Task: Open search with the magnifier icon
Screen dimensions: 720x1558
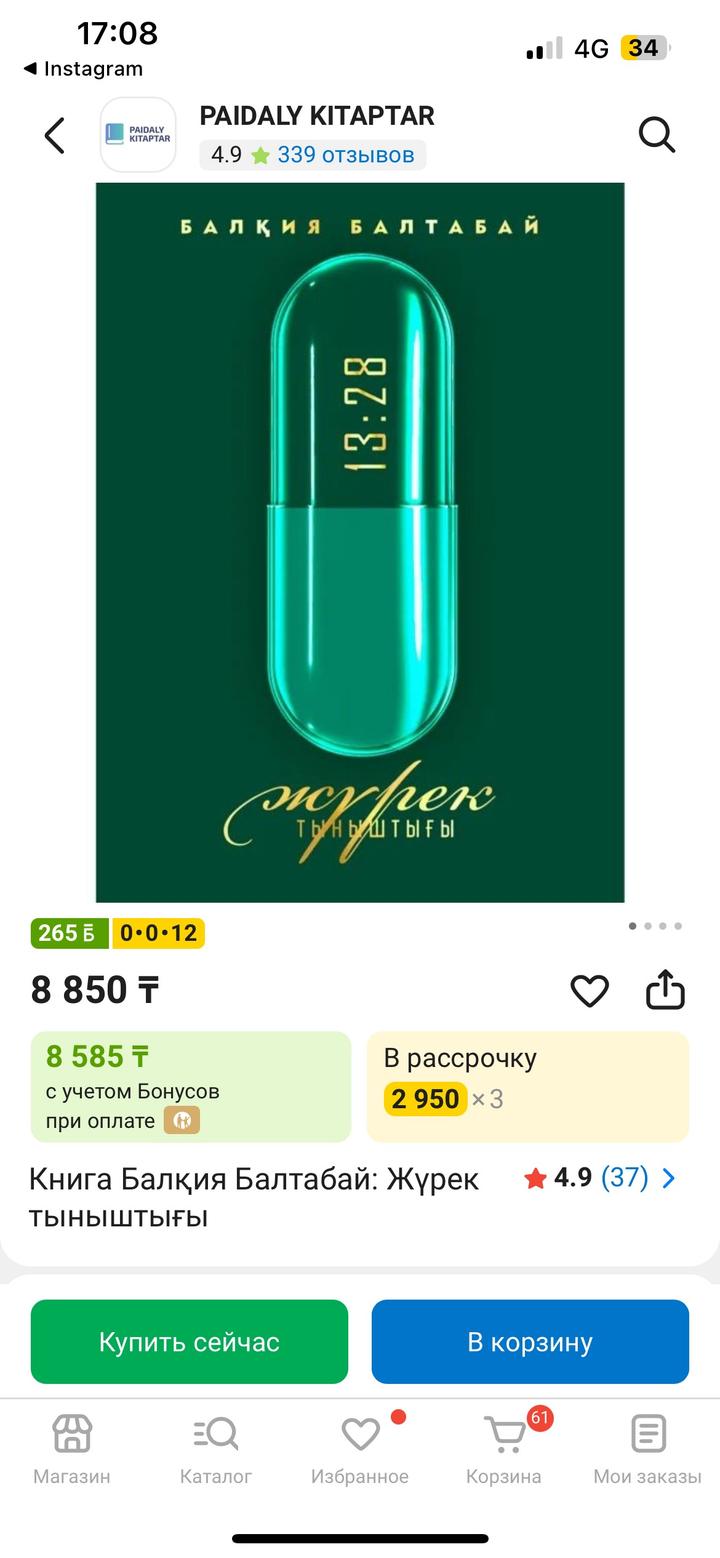Action: (657, 135)
